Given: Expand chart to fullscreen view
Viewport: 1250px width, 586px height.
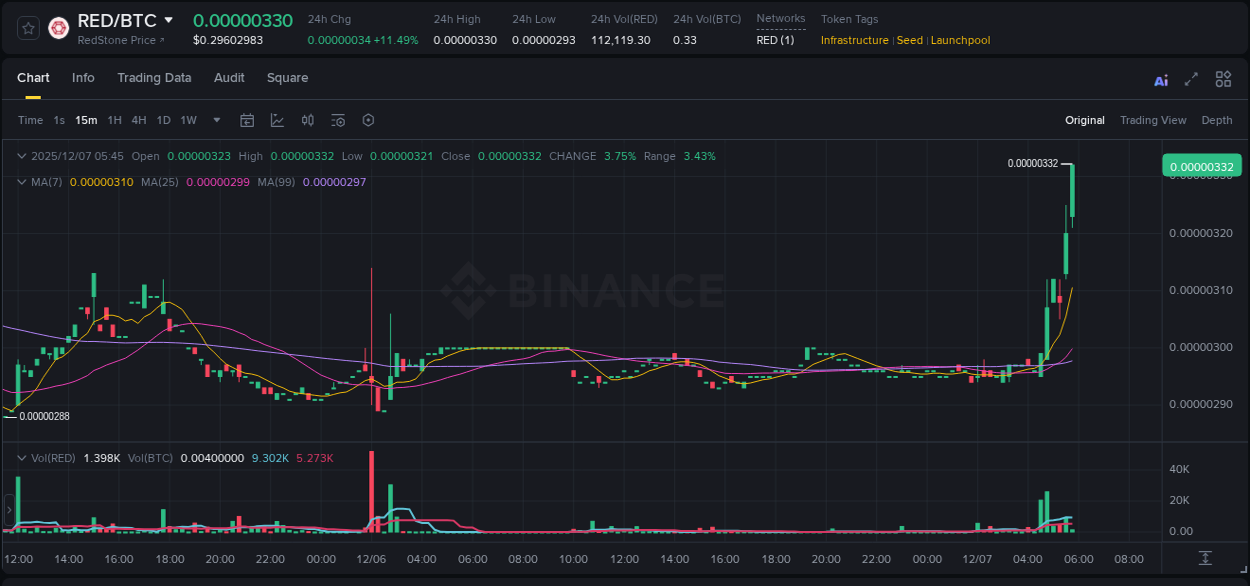Looking at the screenshot, I should tap(1191, 80).
